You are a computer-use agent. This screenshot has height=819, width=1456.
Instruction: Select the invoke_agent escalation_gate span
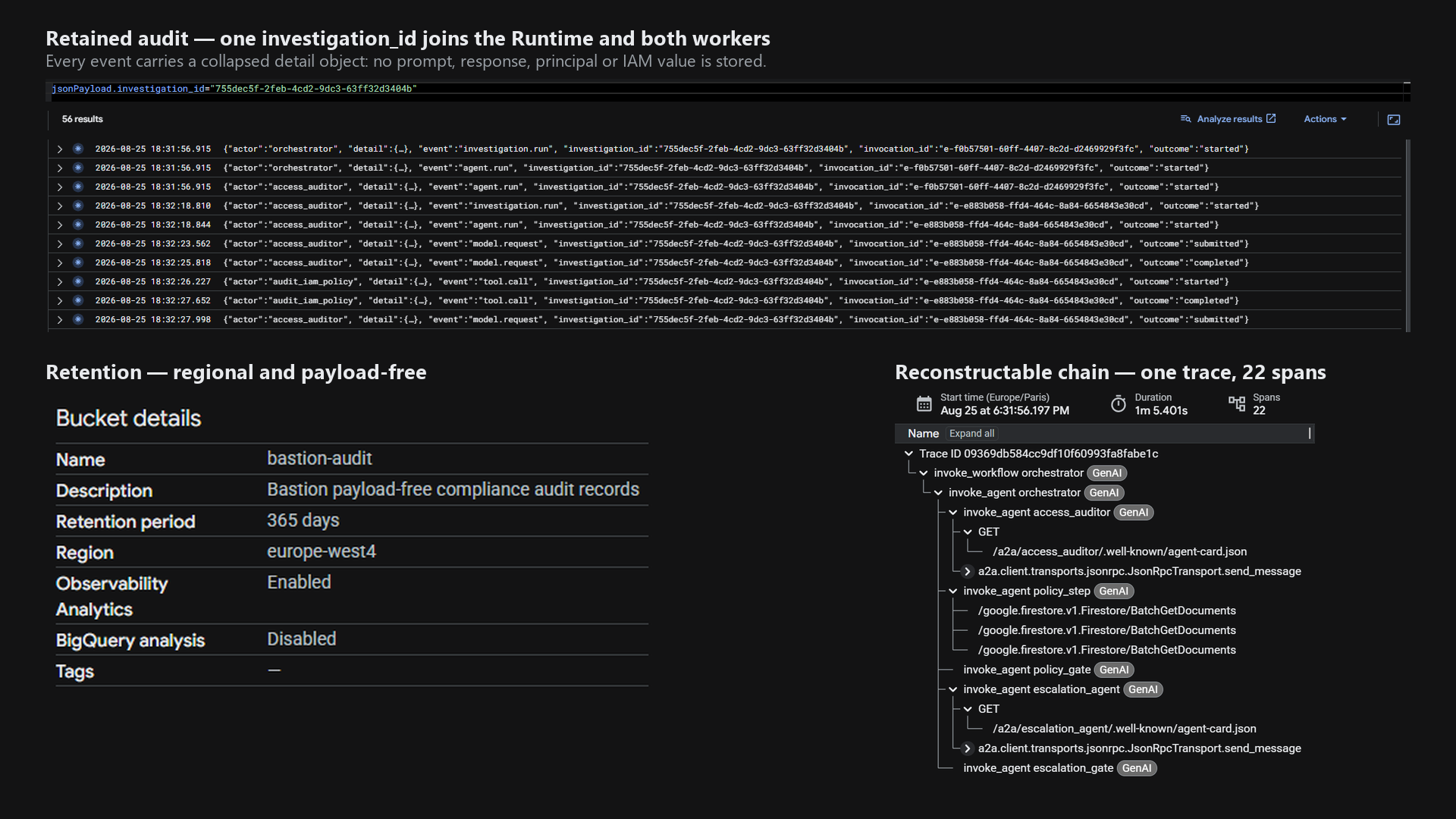[x=1038, y=769]
